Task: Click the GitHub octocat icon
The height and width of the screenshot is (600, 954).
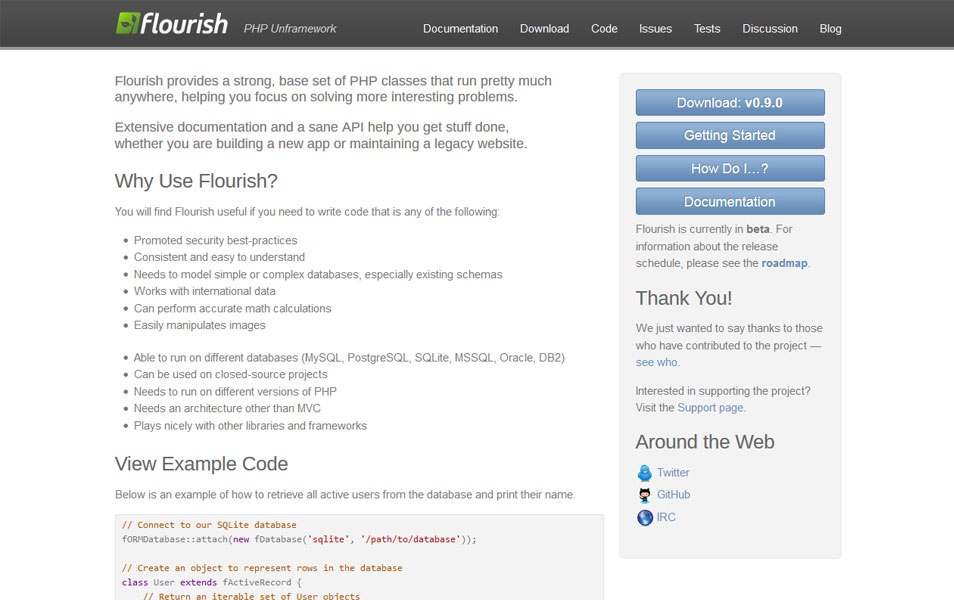Action: (644, 495)
